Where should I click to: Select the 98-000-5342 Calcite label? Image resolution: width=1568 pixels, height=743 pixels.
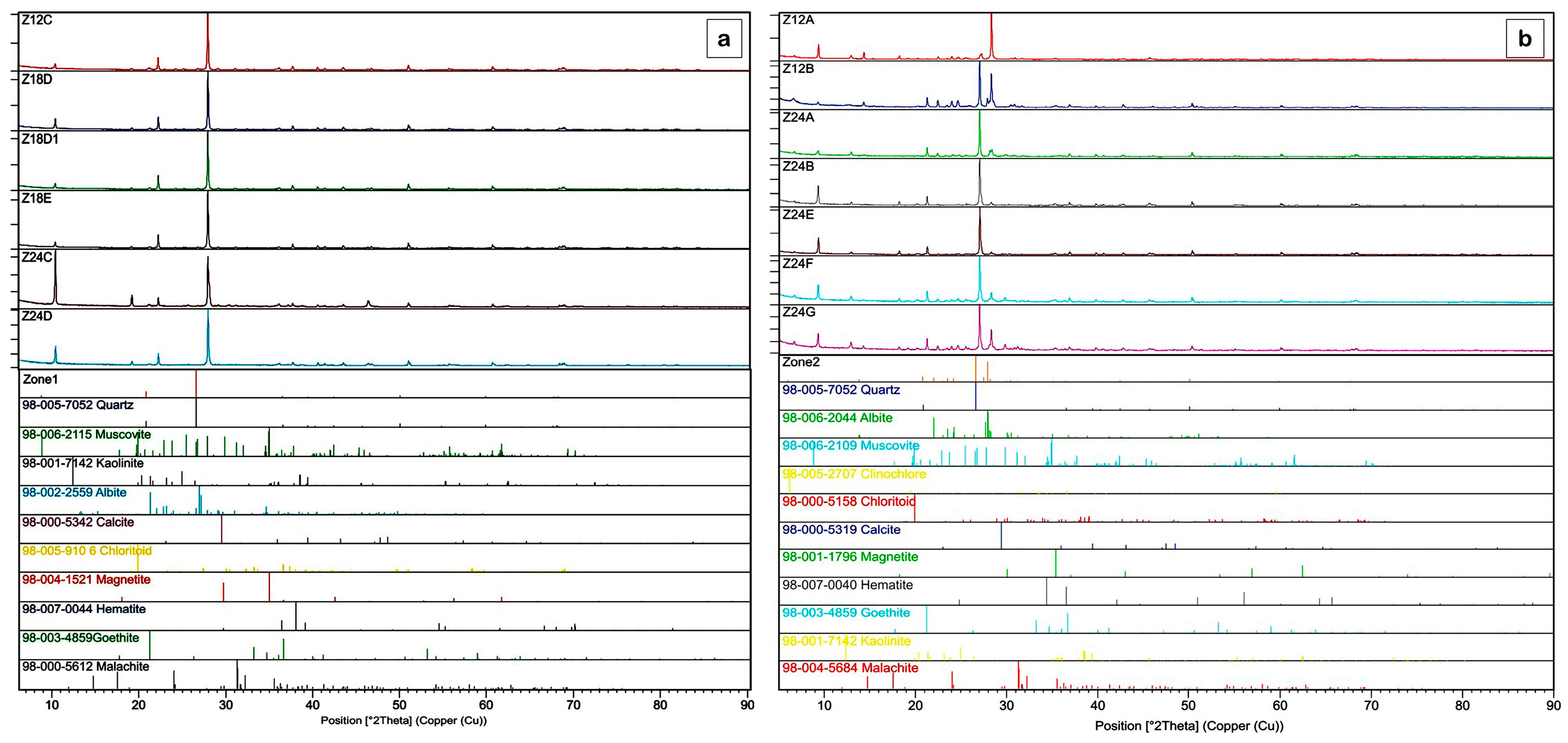[78, 522]
